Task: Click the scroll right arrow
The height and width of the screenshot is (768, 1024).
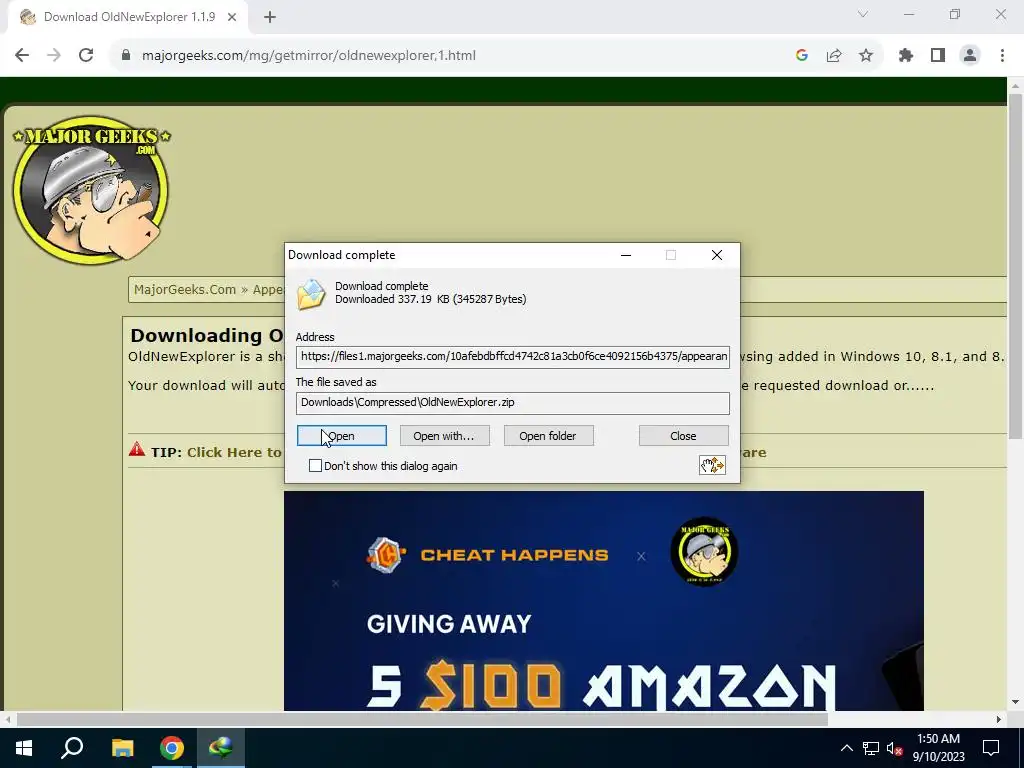Action: [999, 720]
